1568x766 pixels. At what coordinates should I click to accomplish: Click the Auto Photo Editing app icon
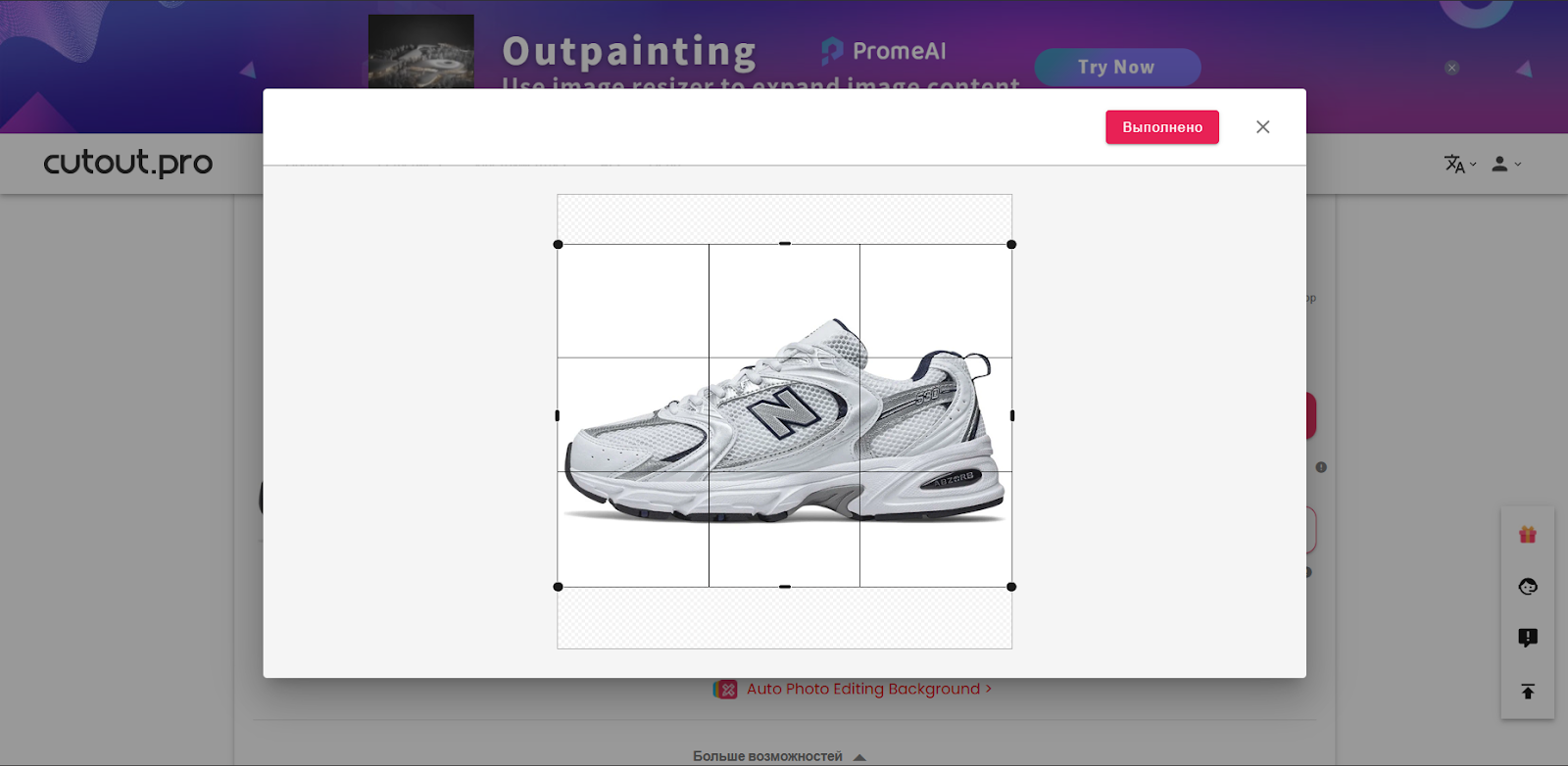726,690
